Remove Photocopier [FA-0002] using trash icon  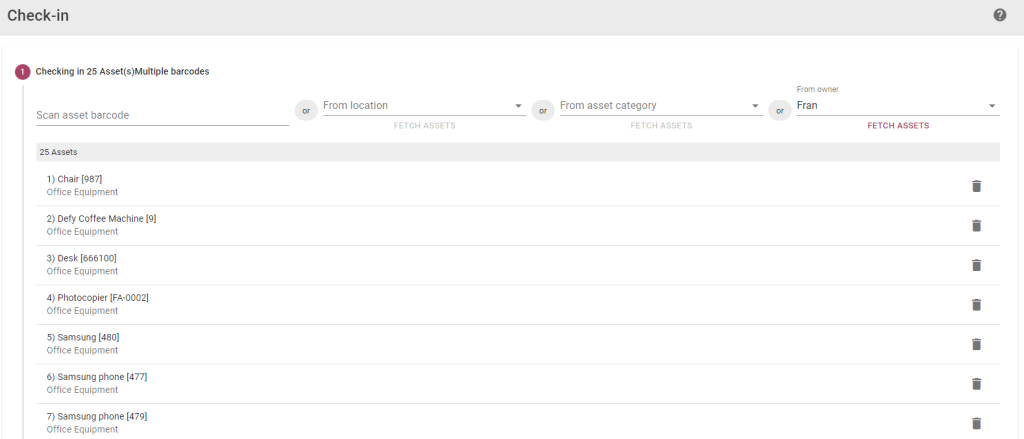(x=976, y=304)
